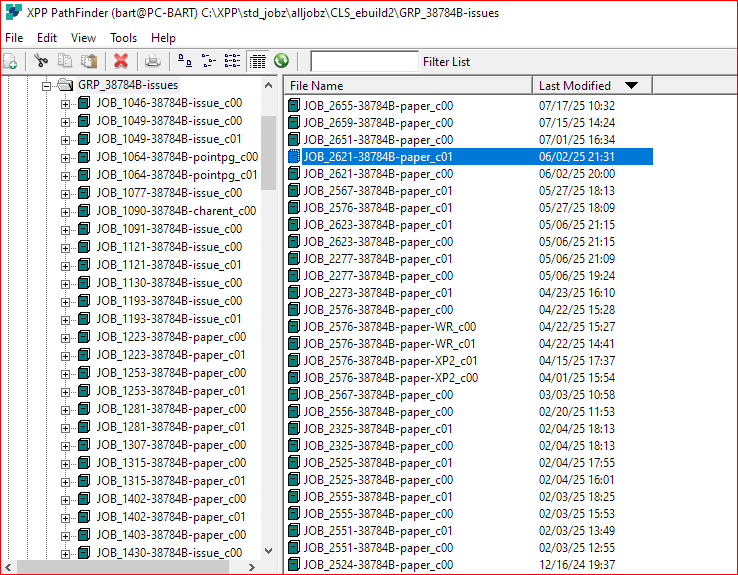
Task: Click the tree scrollbar down arrow
Action: 268,551
